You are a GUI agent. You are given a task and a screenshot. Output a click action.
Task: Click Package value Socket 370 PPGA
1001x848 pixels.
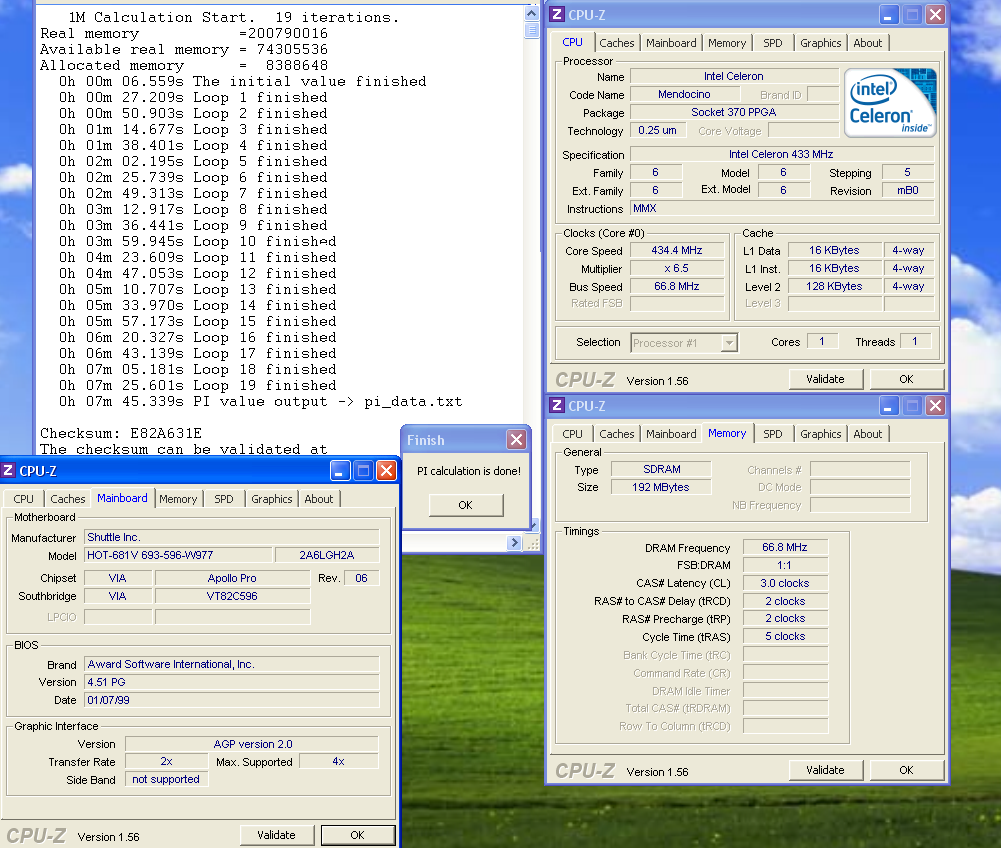click(x=734, y=112)
